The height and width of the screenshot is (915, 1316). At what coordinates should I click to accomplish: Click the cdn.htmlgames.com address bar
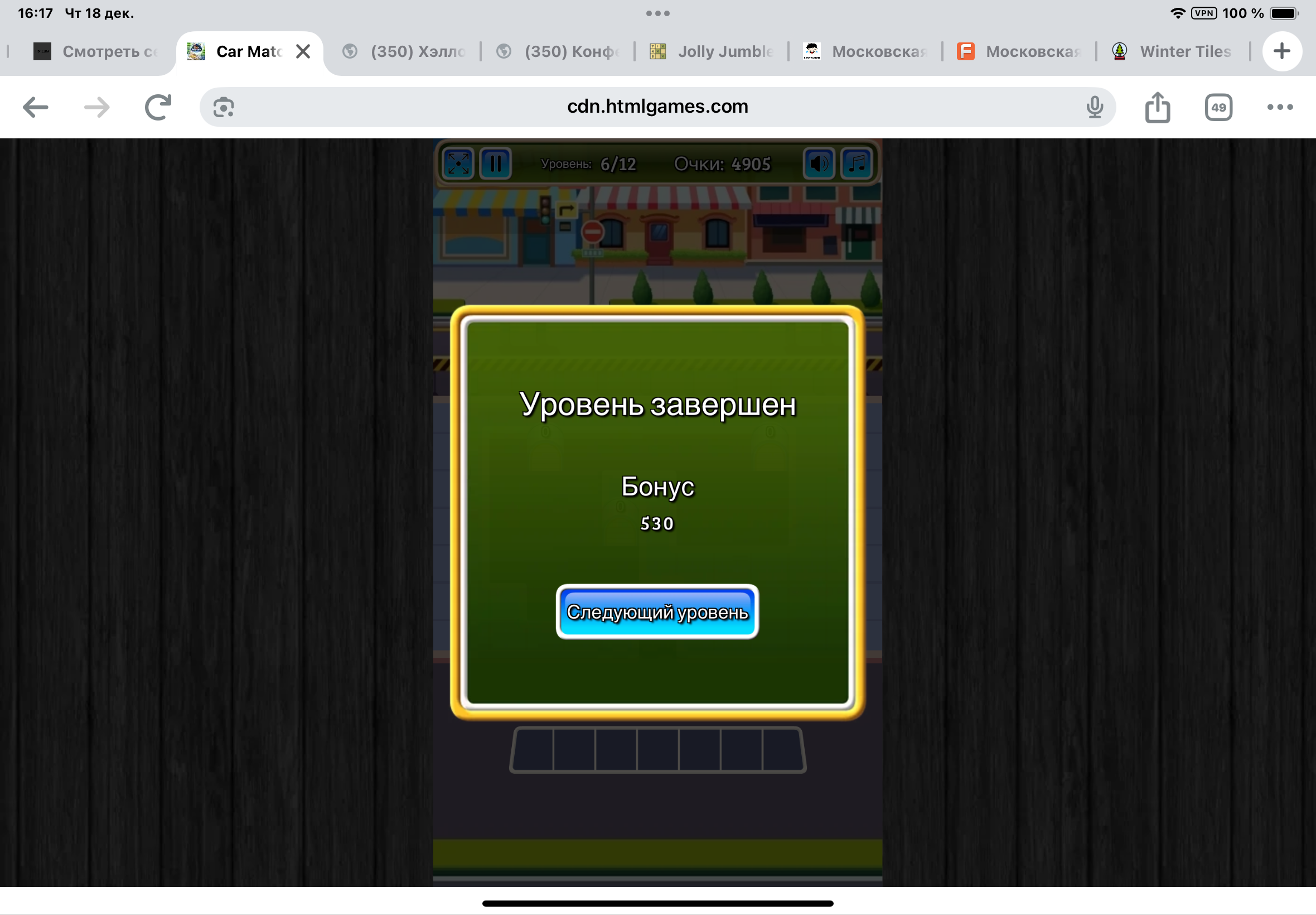click(657, 107)
